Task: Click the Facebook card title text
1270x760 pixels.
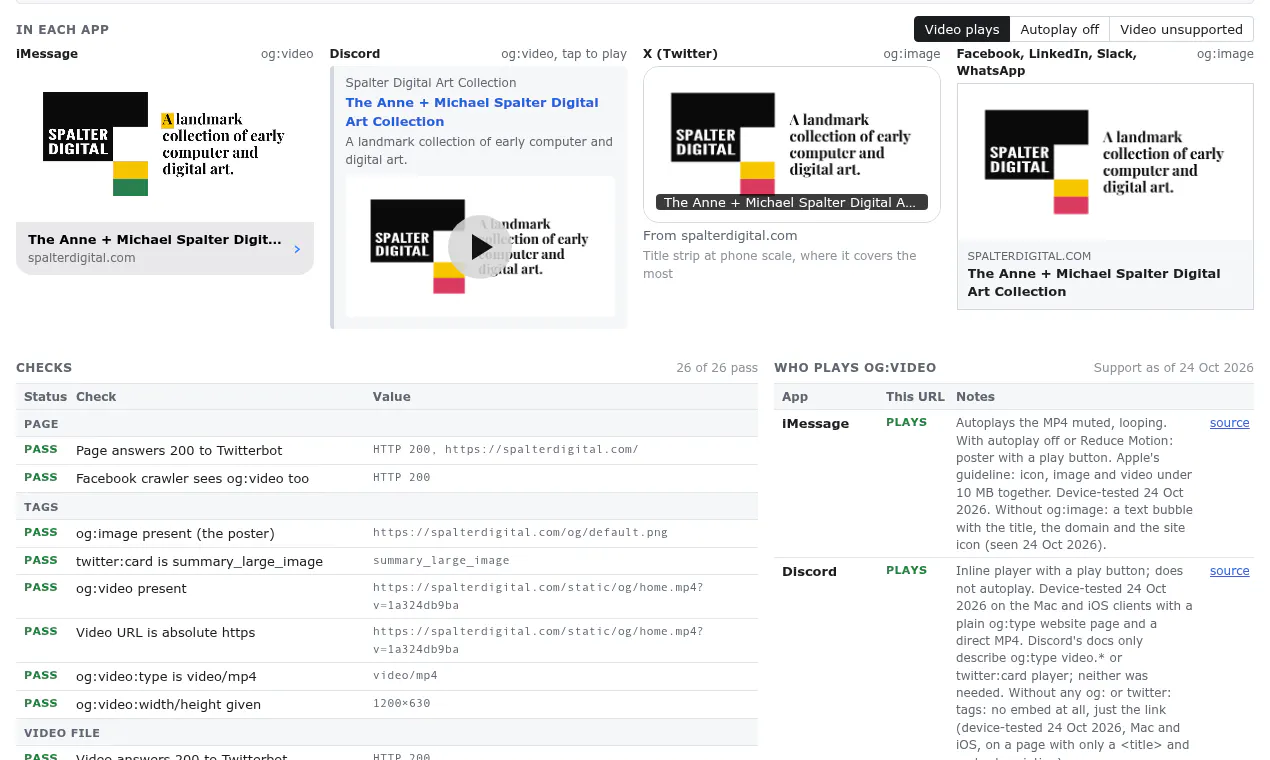Action: point(1094,283)
